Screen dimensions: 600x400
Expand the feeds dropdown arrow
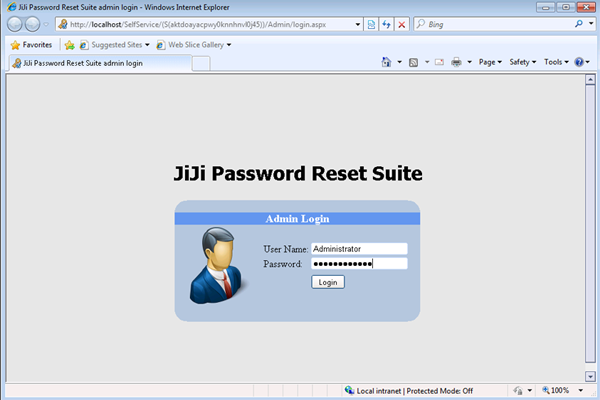[427, 62]
